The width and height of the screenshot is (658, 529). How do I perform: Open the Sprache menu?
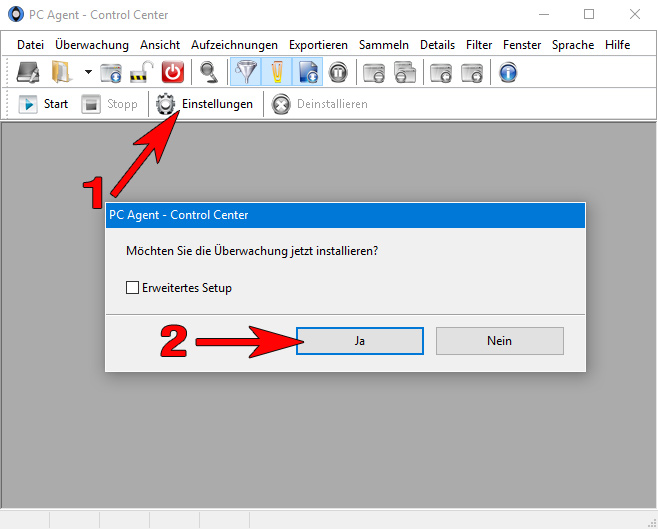(x=573, y=45)
